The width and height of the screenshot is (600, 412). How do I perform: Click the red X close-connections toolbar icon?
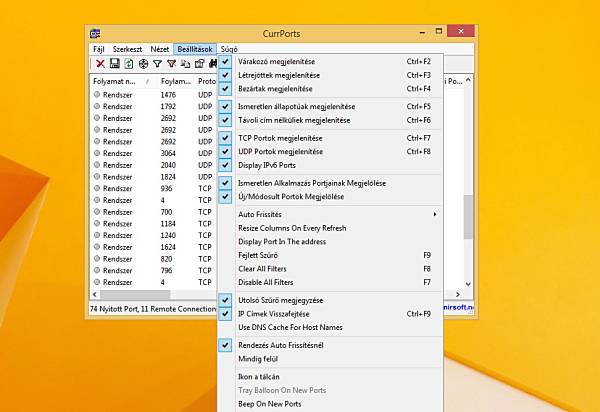[x=100, y=64]
